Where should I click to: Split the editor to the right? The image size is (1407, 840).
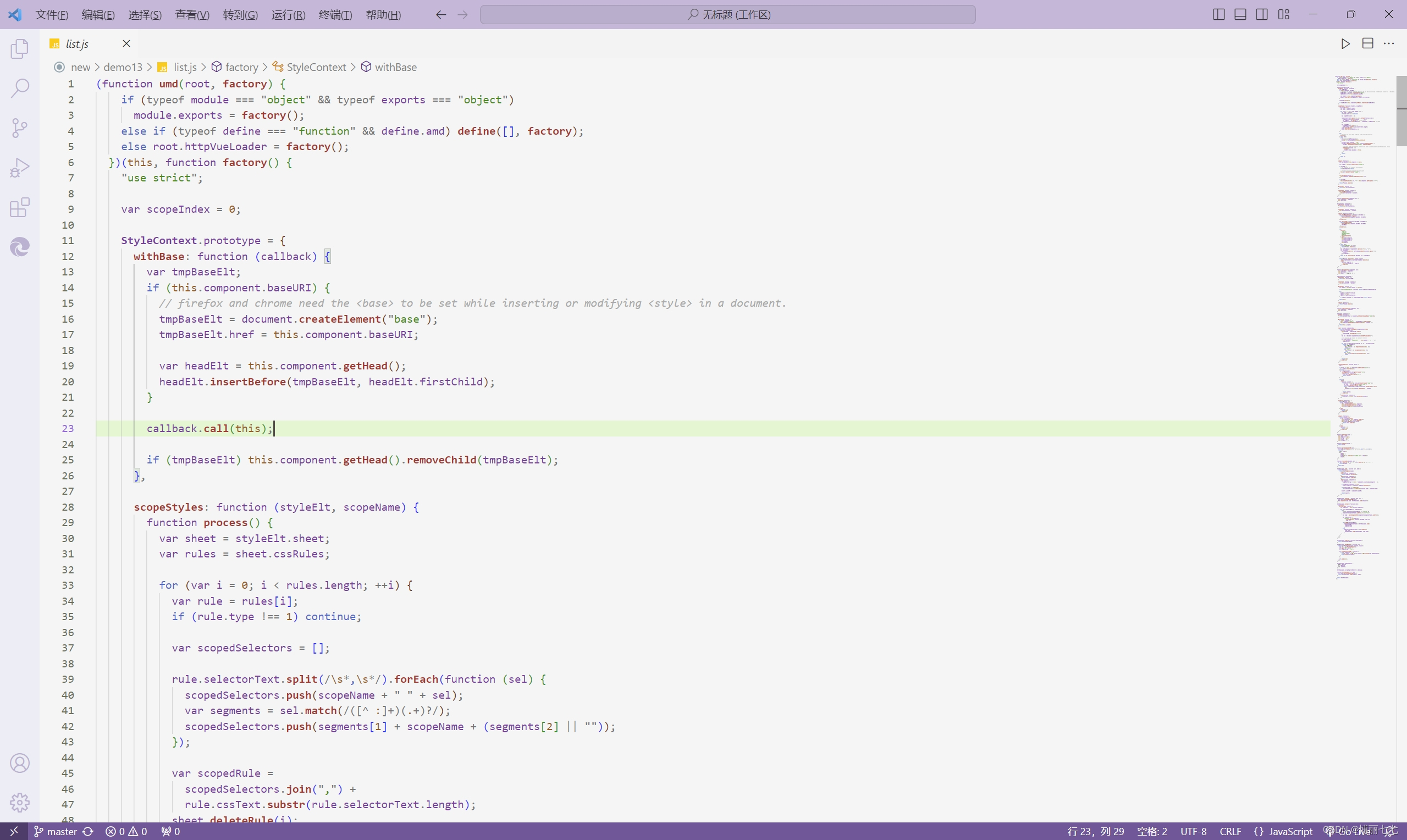coord(1367,43)
